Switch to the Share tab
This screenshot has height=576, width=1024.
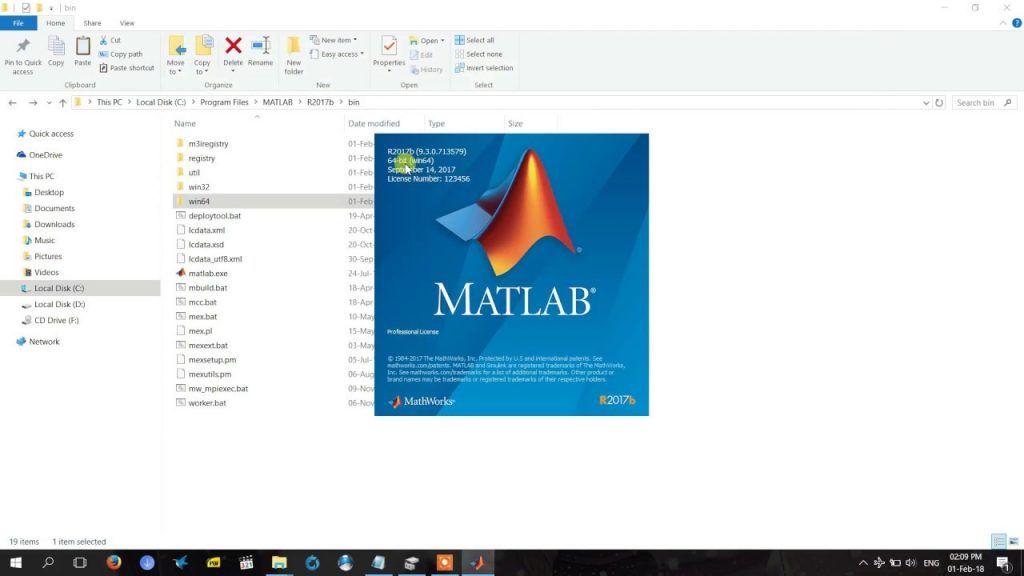(92, 23)
